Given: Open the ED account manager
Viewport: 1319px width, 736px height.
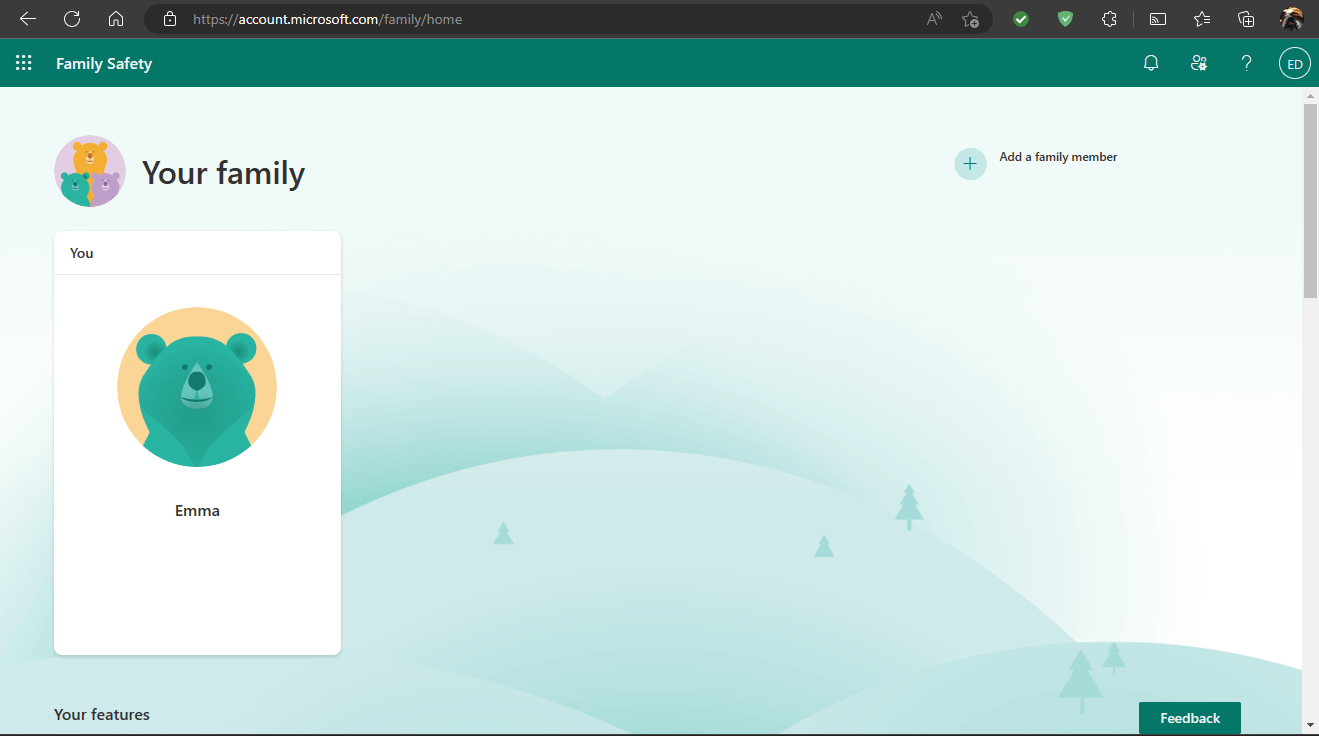Looking at the screenshot, I should [x=1295, y=64].
